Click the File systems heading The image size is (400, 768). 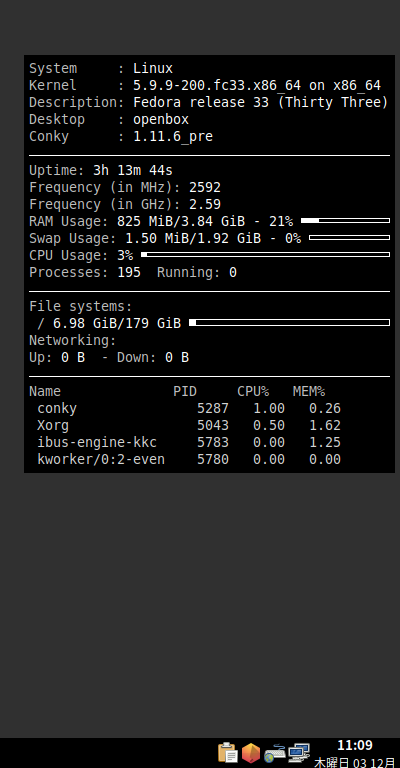81,307
